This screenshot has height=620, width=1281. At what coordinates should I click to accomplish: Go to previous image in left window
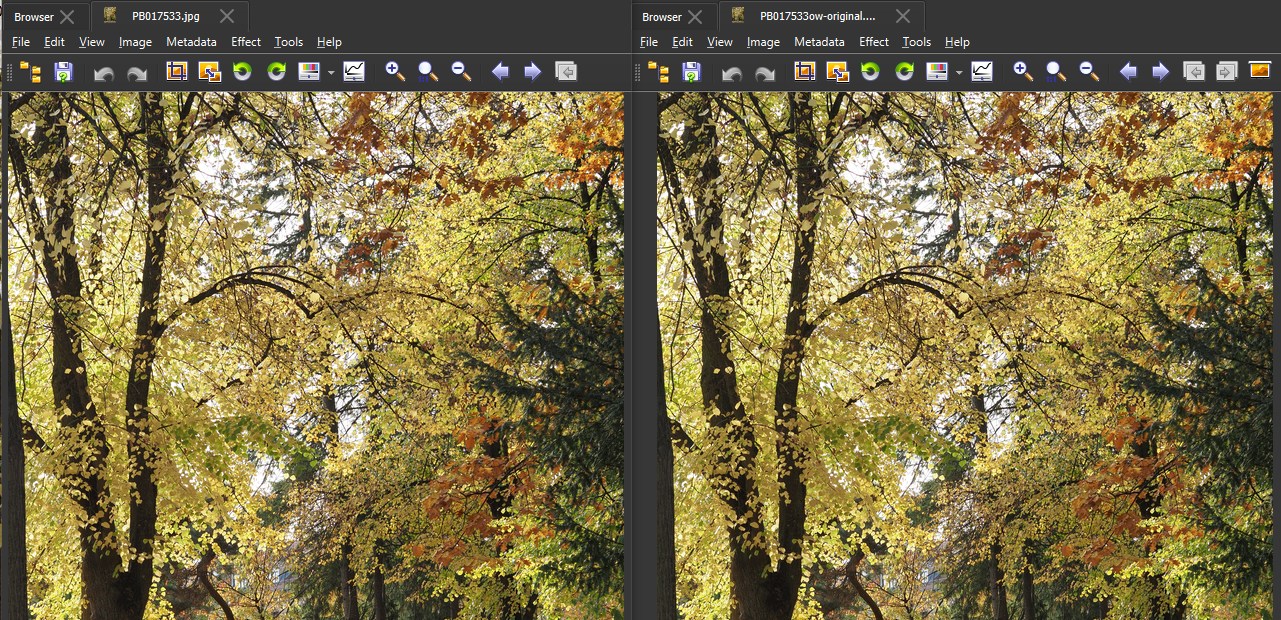(x=500, y=71)
